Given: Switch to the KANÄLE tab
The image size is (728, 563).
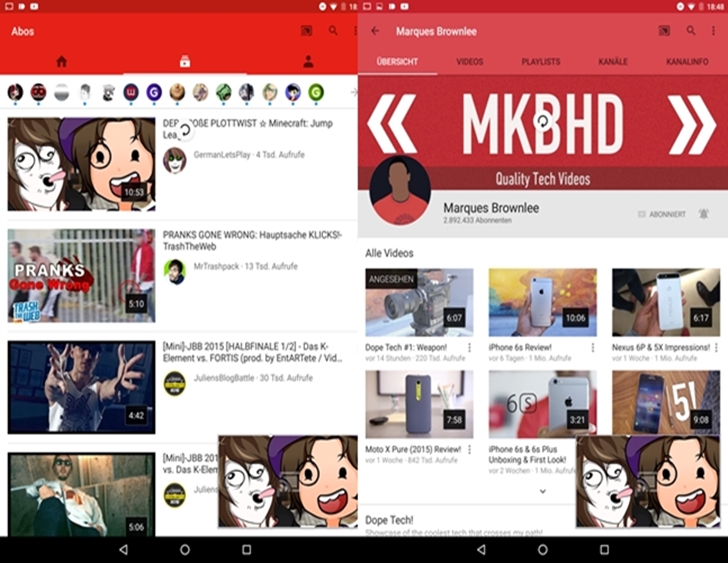Looking at the screenshot, I should pos(613,61).
